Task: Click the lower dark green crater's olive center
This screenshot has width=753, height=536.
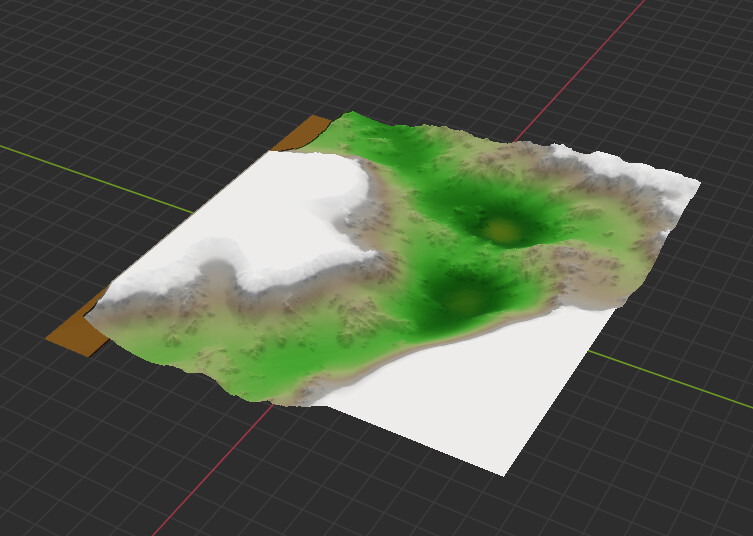Action: point(464,299)
